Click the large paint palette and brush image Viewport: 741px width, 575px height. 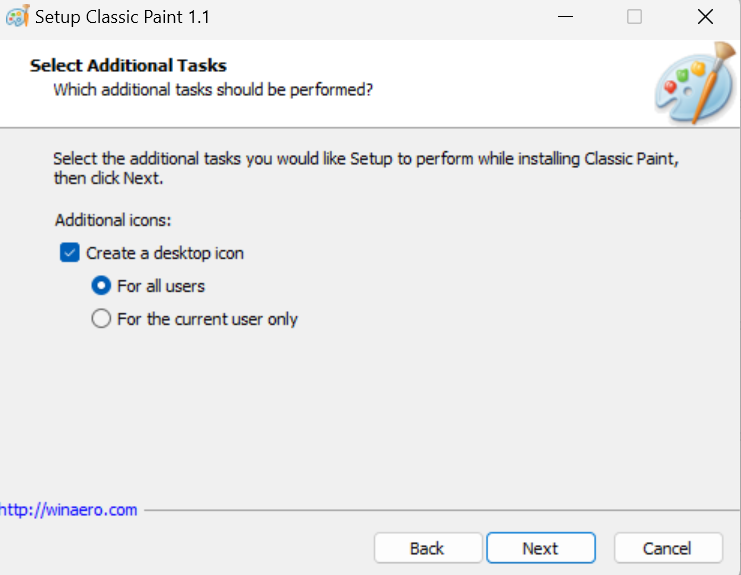[695, 83]
